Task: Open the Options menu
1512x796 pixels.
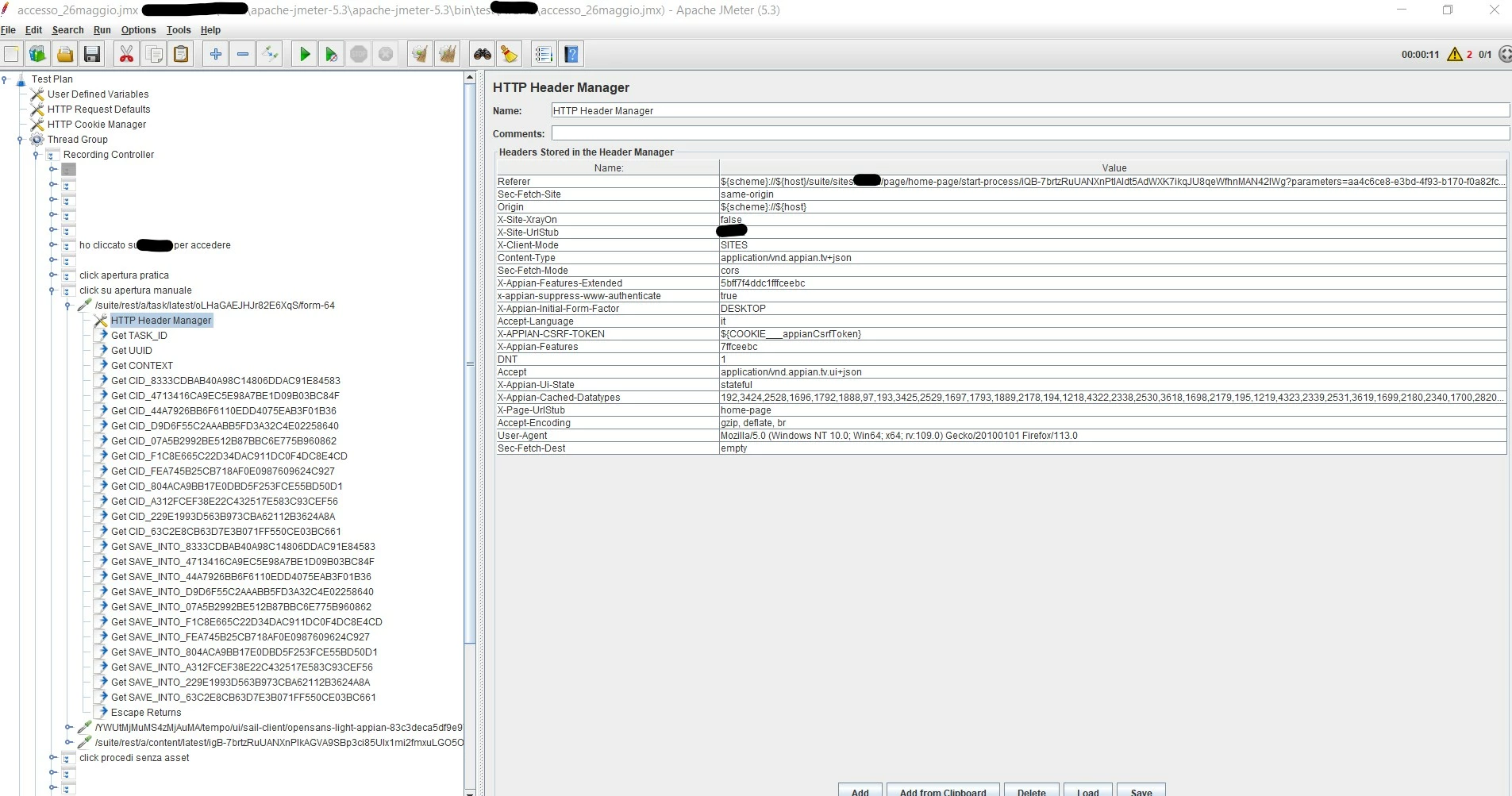Action: tap(138, 30)
